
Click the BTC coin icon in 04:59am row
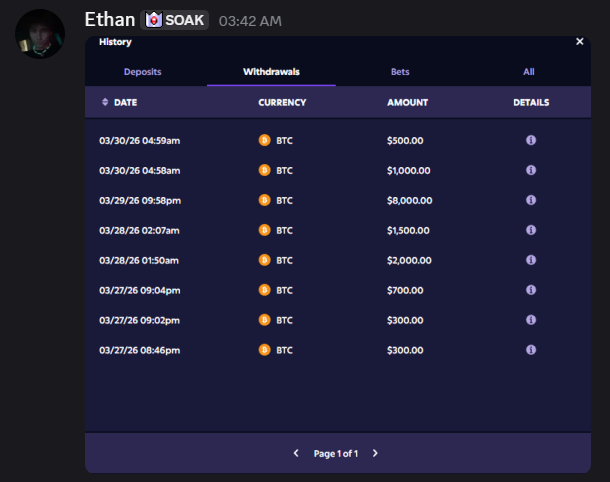pos(265,140)
